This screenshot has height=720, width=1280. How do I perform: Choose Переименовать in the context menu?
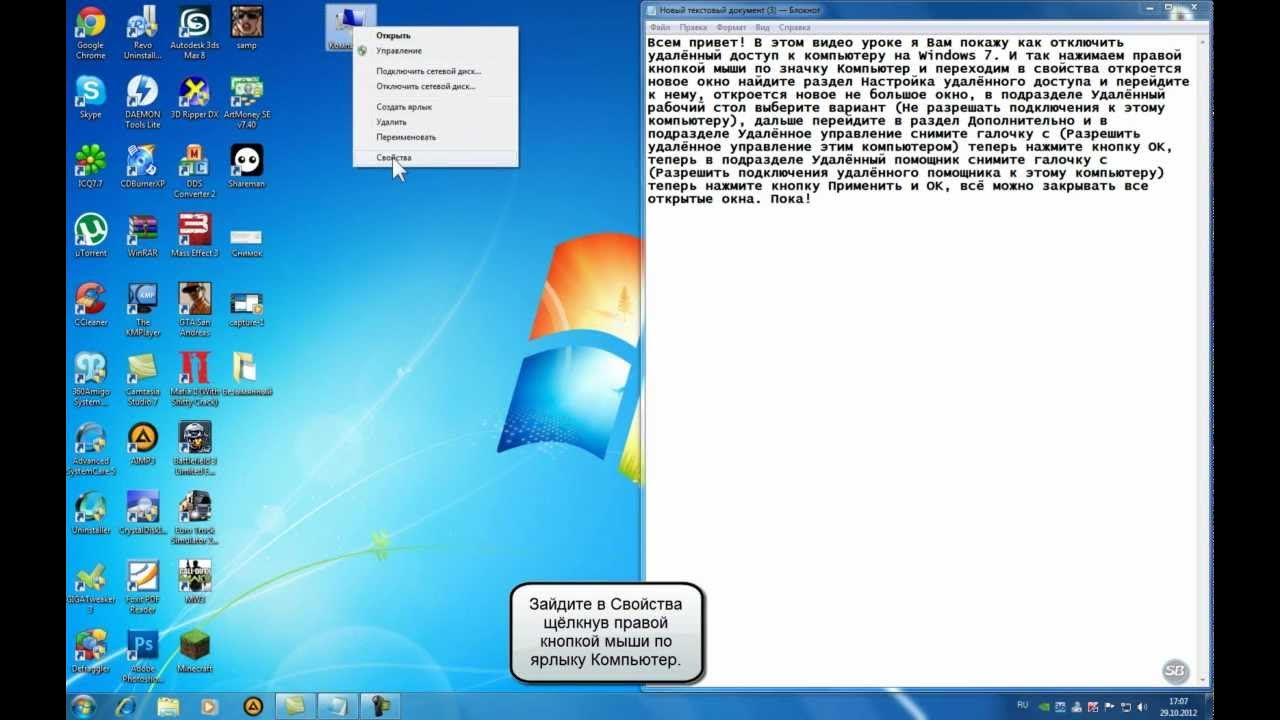(435, 137)
